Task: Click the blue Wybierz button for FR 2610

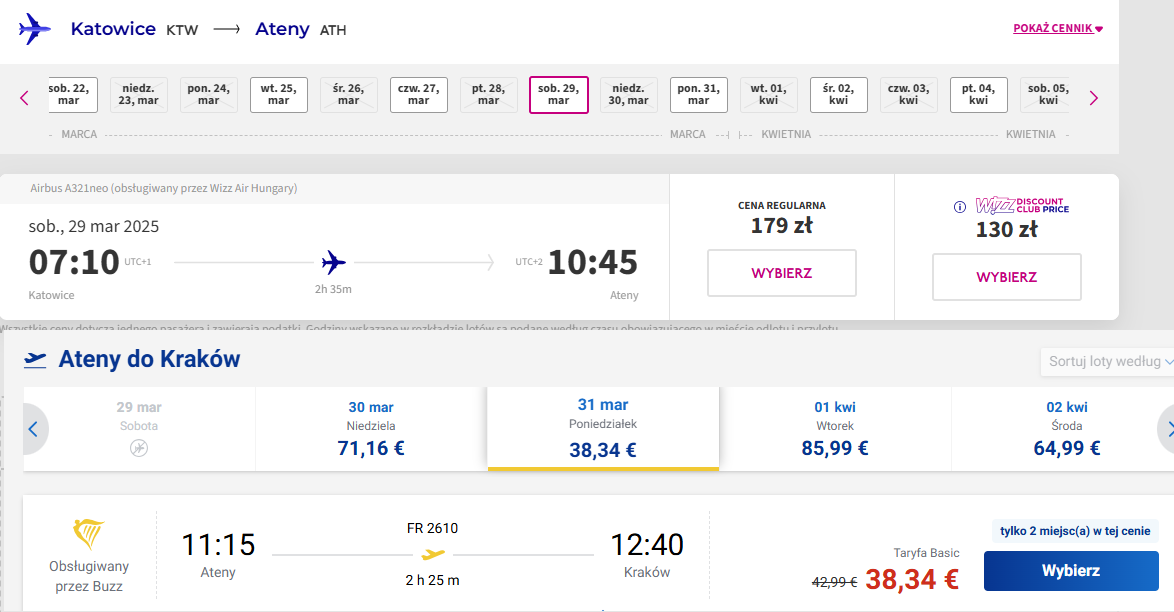Action: [x=1071, y=571]
